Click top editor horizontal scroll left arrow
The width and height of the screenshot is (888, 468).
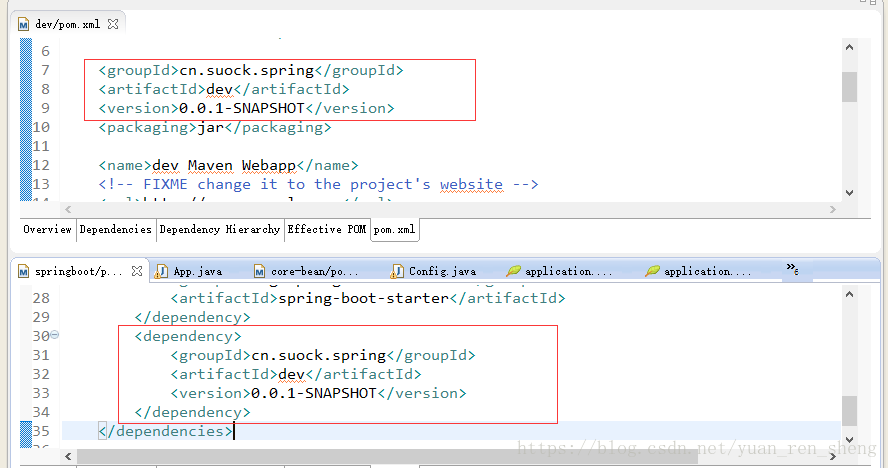tap(68, 209)
